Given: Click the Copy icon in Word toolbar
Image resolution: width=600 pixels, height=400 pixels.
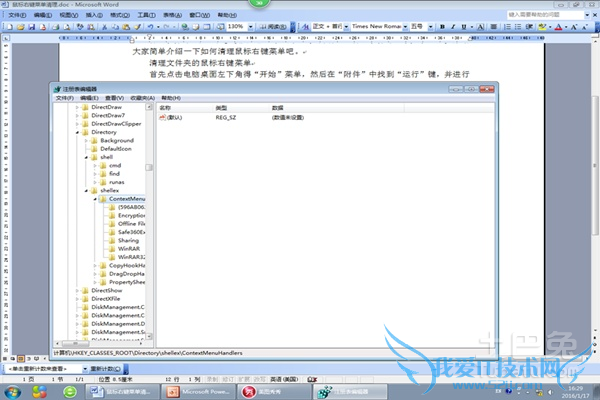Looking at the screenshot, I should (x=115, y=27).
